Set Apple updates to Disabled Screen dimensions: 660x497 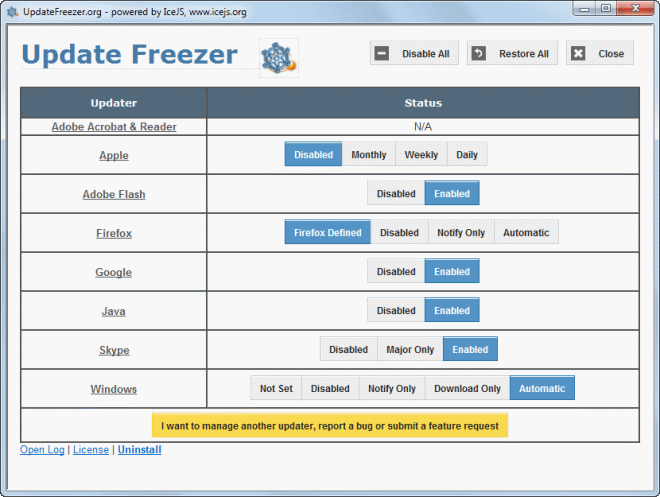click(313, 154)
